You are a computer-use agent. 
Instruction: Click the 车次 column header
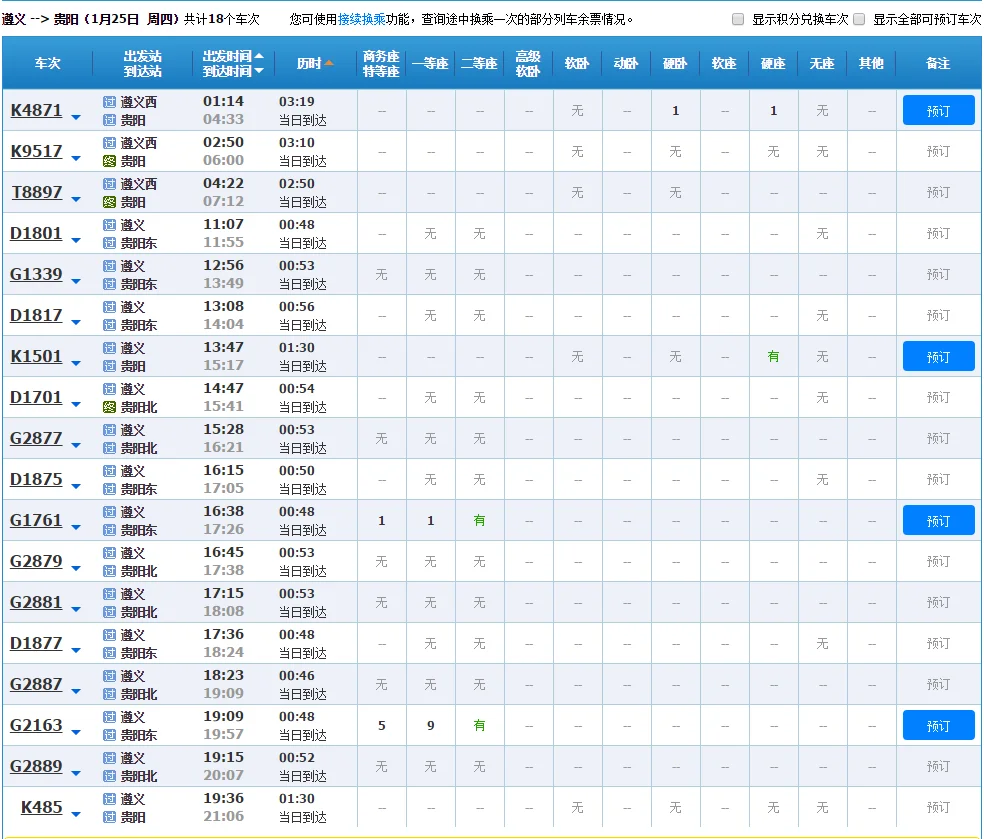tap(47, 63)
